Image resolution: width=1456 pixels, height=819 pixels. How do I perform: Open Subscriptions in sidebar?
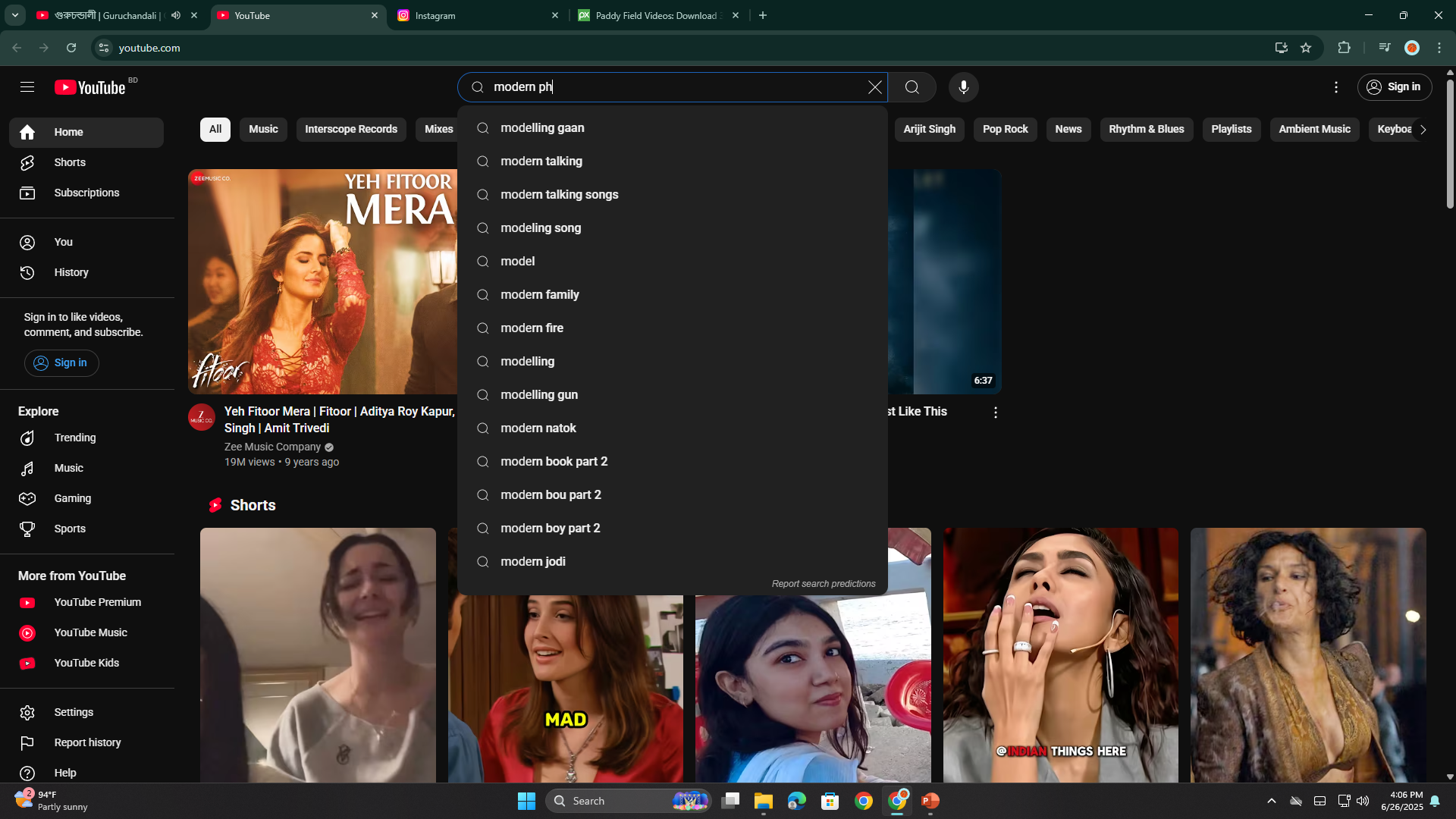(86, 193)
